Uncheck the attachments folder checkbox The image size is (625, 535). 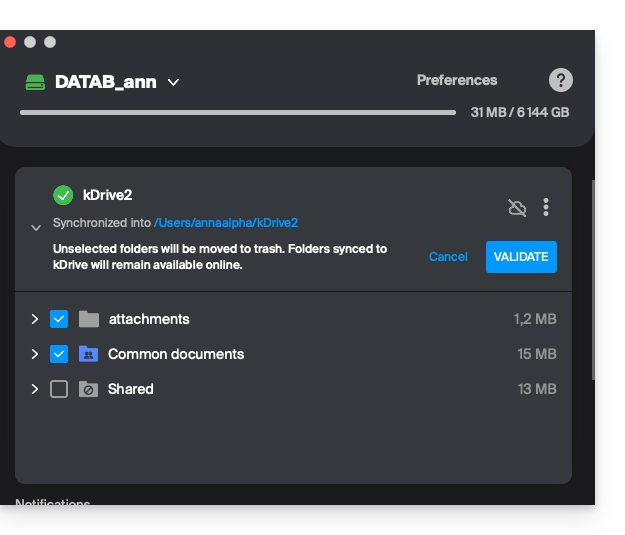[x=59, y=319]
